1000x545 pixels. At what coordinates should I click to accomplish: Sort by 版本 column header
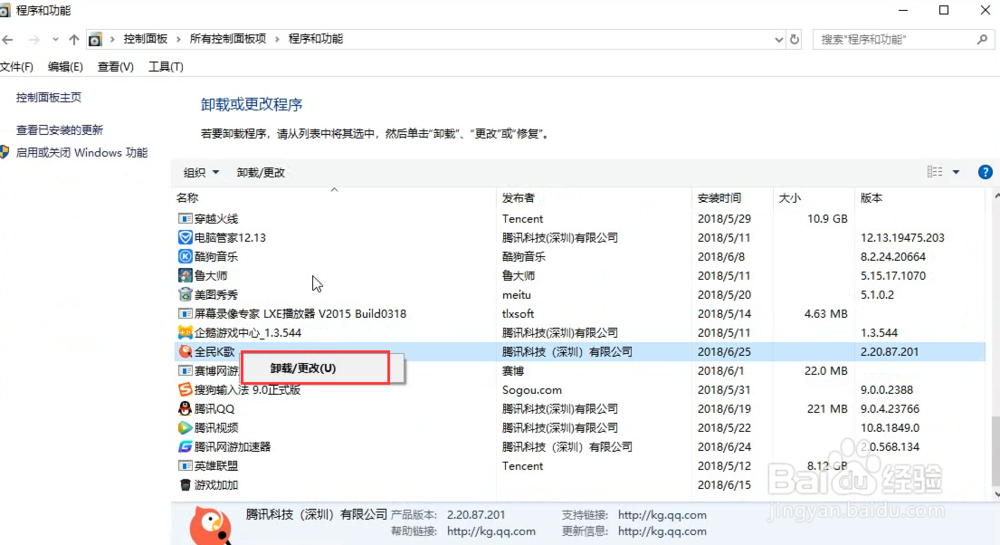[x=920, y=198]
